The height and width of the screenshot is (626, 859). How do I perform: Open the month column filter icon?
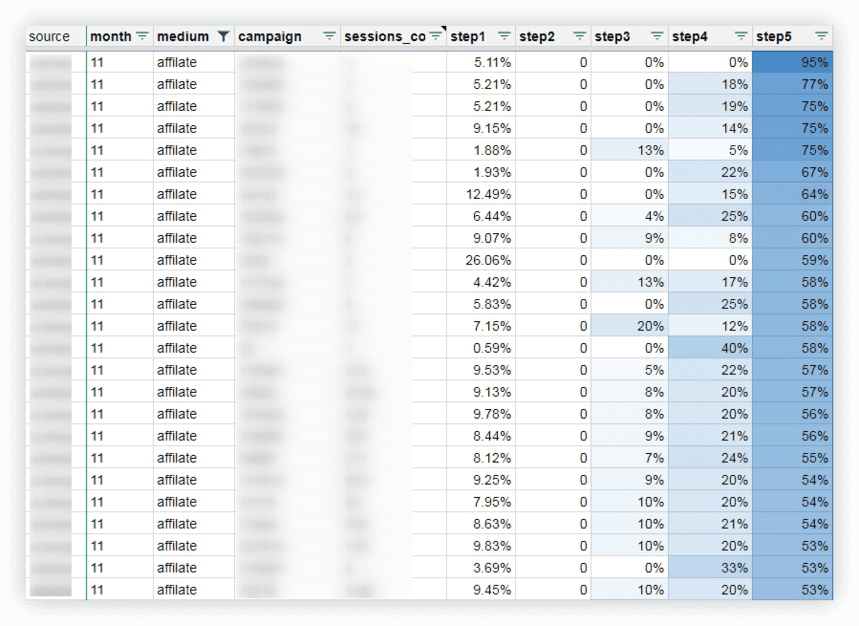(x=142, y=37)
